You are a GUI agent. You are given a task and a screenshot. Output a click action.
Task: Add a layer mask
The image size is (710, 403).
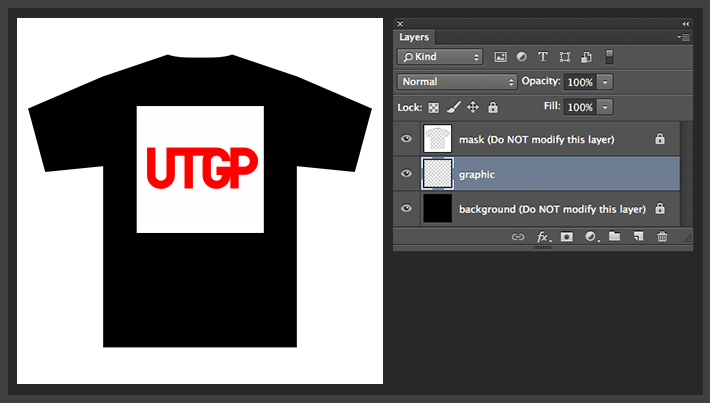click(x=566, y=237)
